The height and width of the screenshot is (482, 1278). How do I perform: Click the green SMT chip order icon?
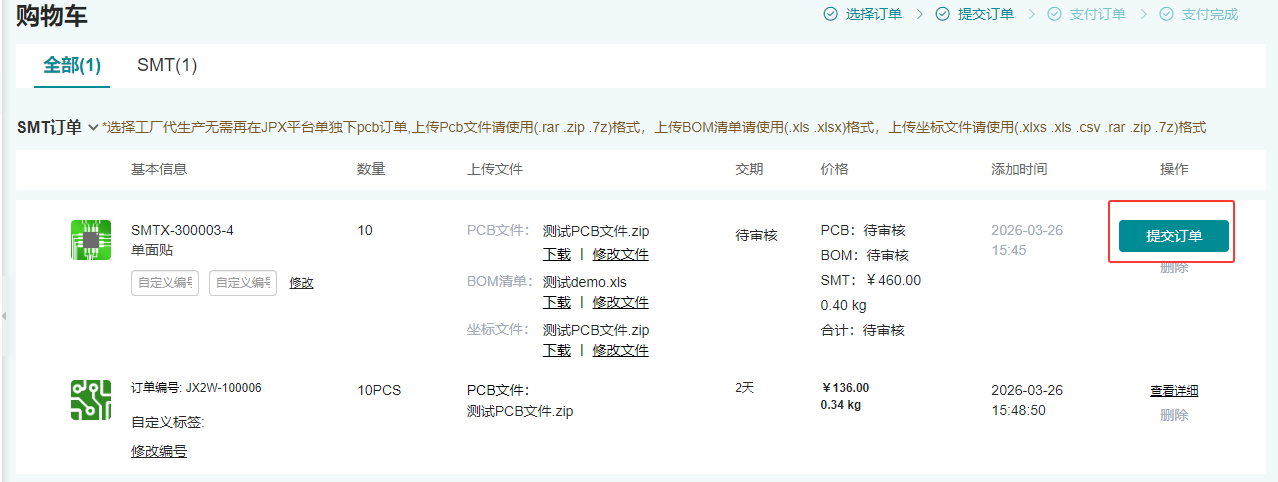point(91,240)
